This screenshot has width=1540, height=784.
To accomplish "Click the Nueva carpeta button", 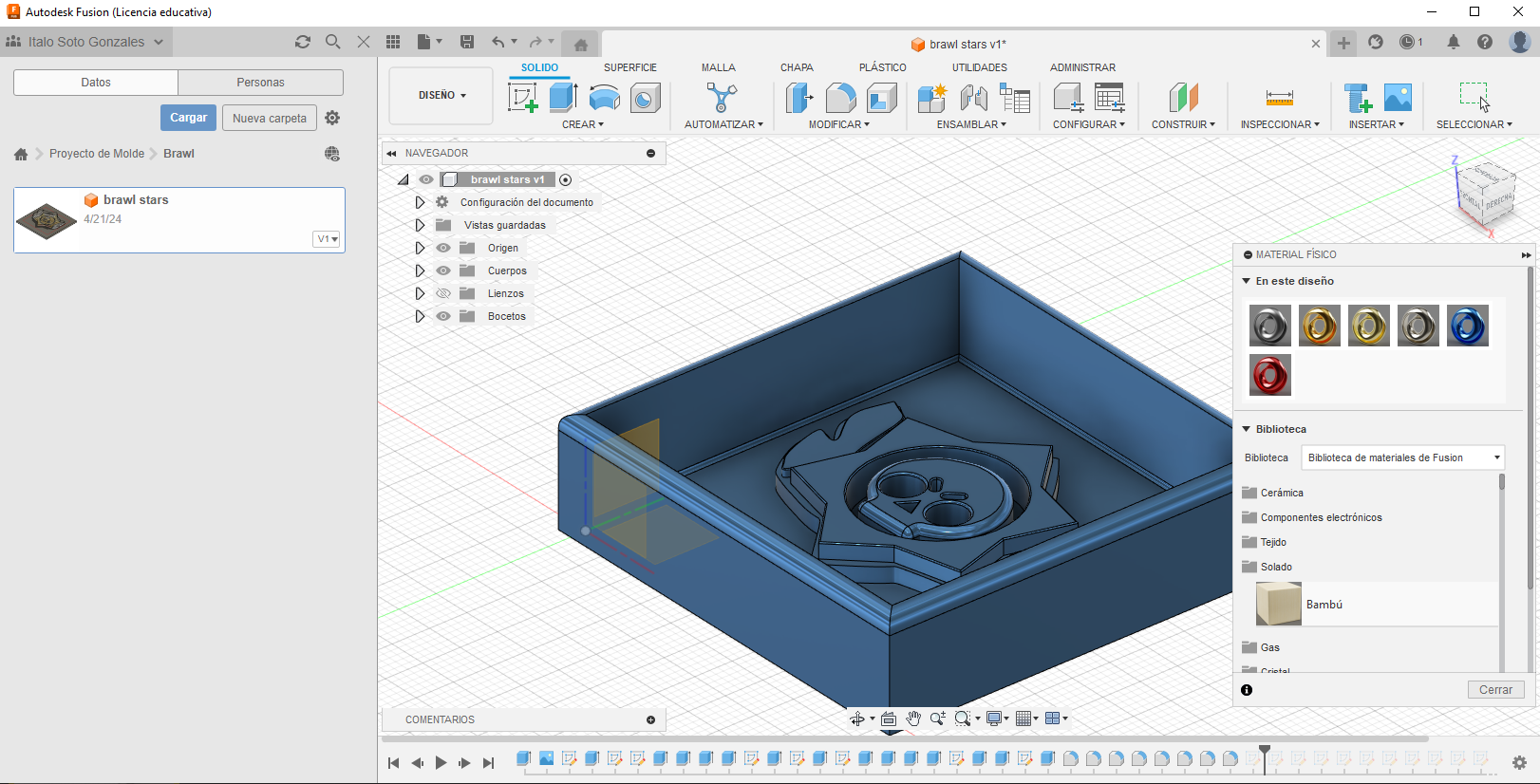I will coord(270,118).
